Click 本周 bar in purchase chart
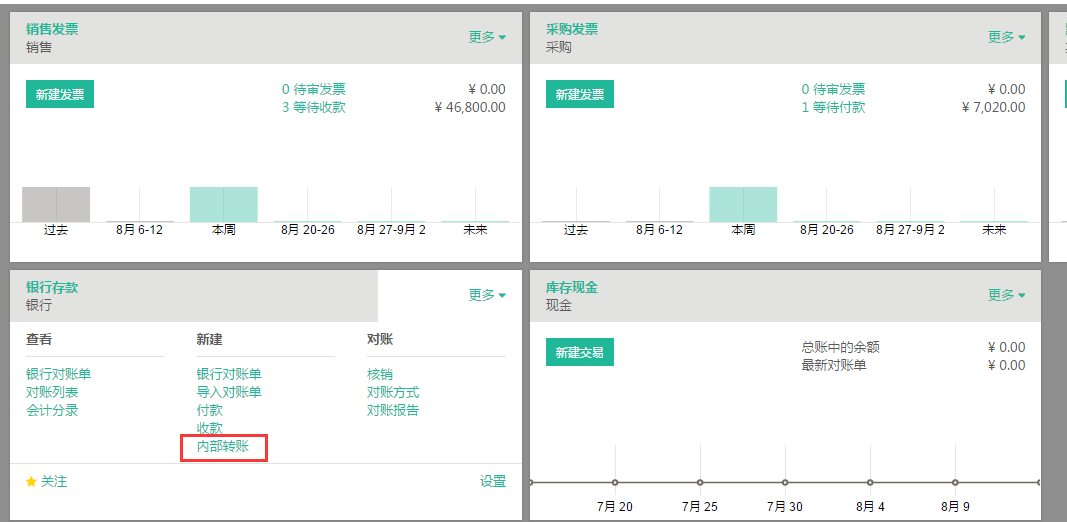This screenshot has width=1067, height=522. [x=743, y=204]
